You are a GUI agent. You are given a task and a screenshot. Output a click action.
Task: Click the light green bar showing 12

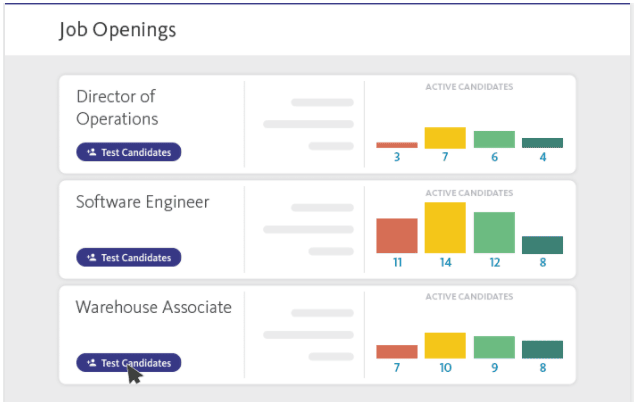(x=494, y=232)
